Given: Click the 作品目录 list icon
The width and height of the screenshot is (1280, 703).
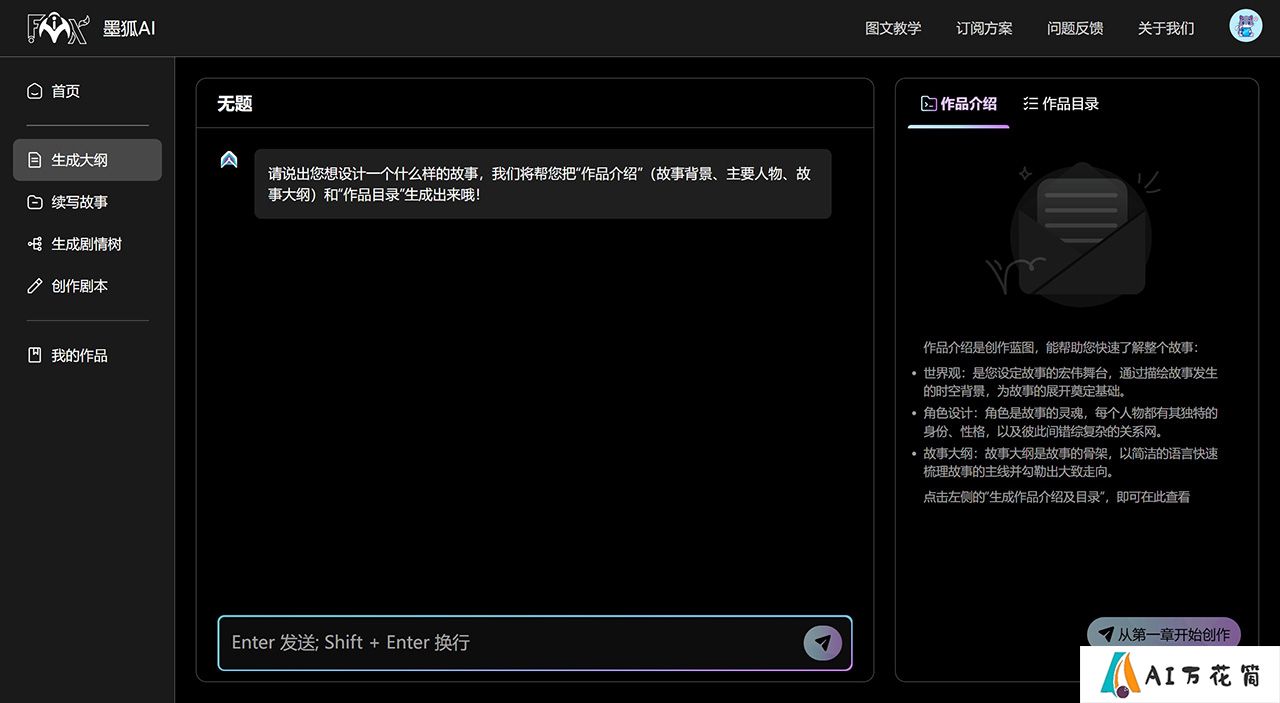Looking at the screenshot, I should click(1031, 104).
